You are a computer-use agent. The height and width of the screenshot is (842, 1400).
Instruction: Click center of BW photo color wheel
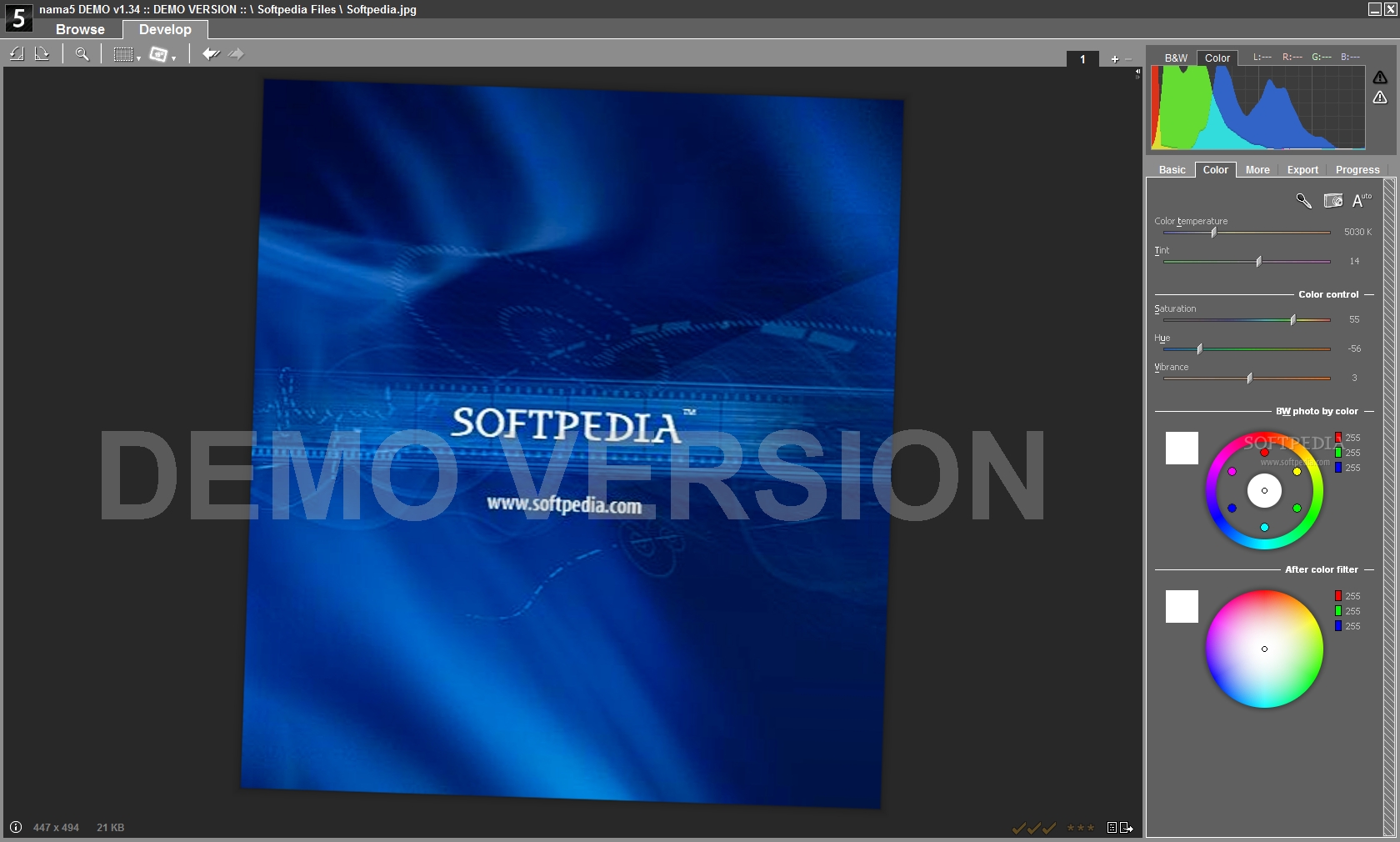point(1264,491)
